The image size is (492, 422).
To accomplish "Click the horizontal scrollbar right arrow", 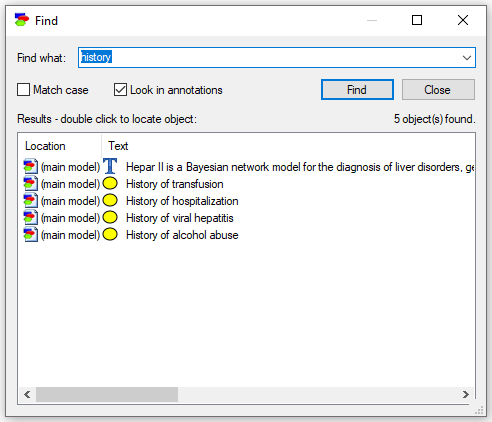I will (x=465, y=395).
